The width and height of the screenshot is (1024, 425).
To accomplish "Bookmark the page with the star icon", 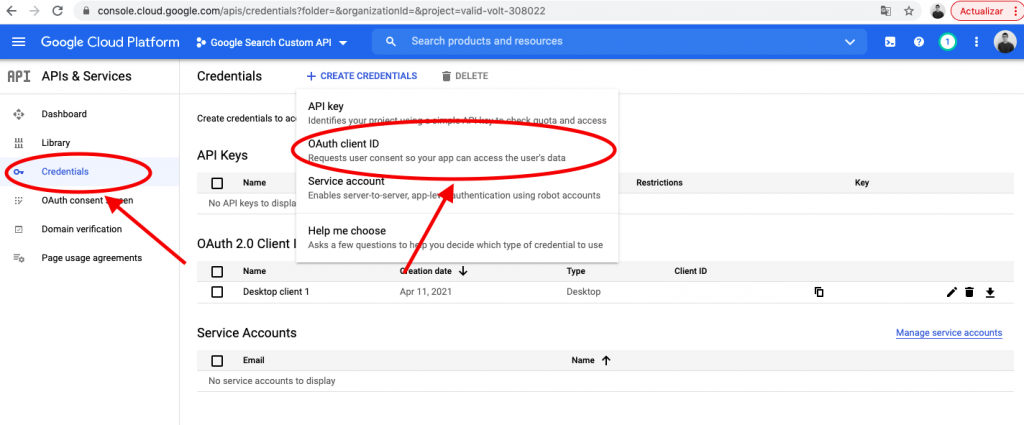I will pyautogui.click(x=908, y=11).
